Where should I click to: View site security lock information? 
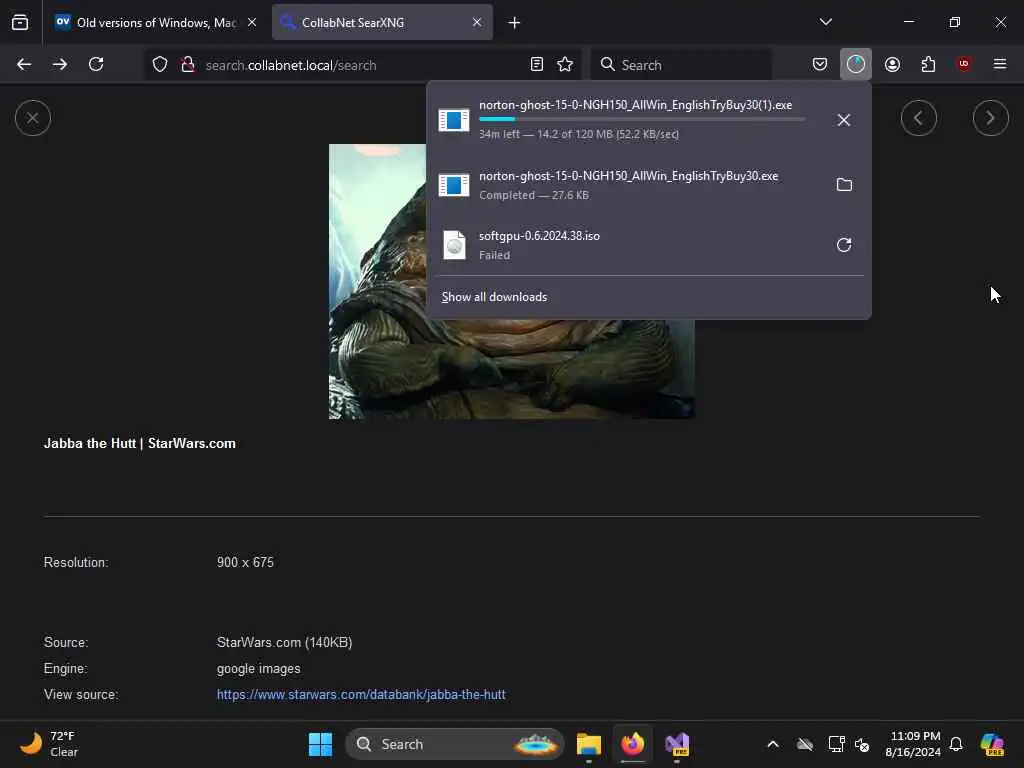tap(188, 64)
